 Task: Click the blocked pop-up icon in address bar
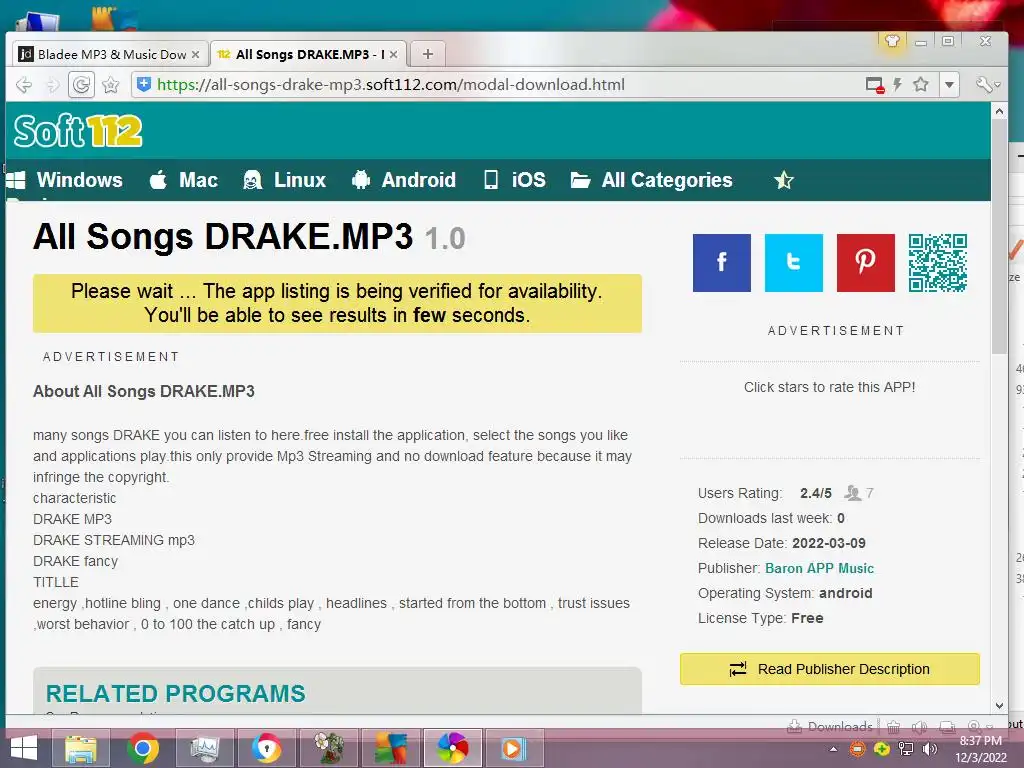874,85
